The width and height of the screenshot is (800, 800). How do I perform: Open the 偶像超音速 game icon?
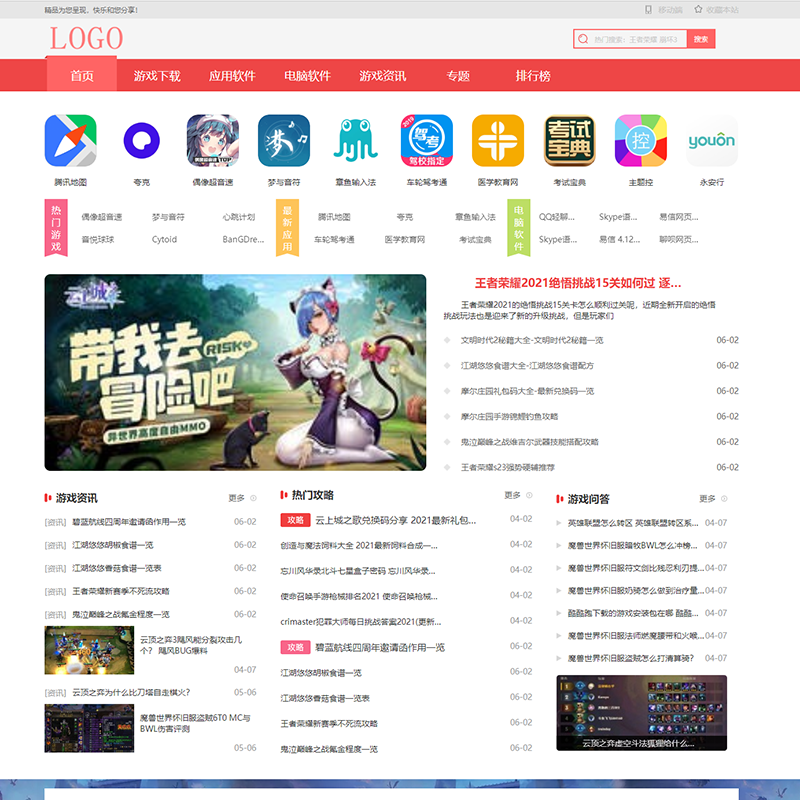[x=213, y=141]
